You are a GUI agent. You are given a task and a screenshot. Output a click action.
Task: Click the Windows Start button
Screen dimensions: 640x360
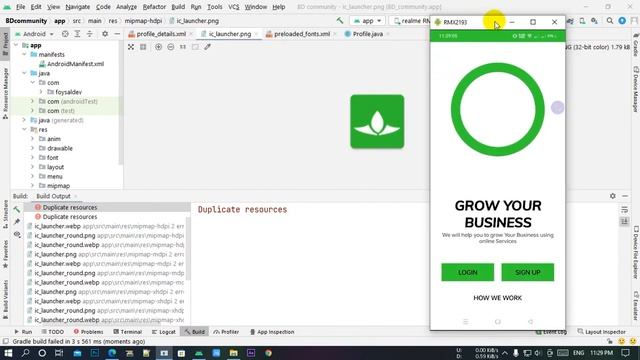tap(8, 353)
